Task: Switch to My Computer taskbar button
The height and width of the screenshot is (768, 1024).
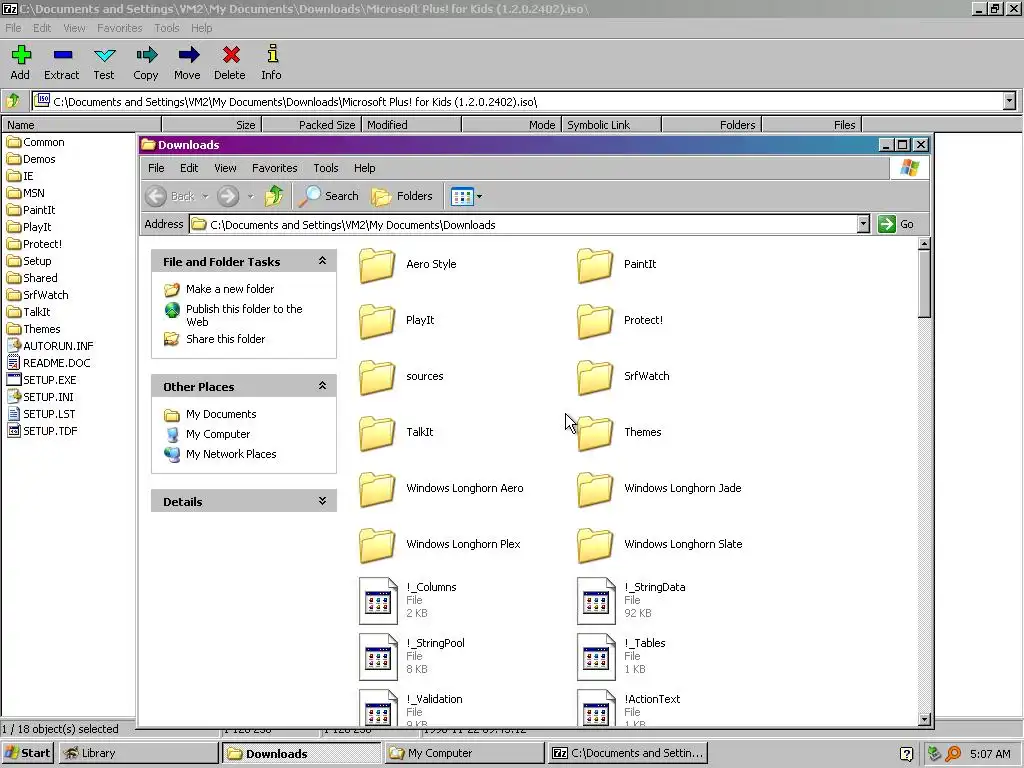Action: tap(464, 753)
